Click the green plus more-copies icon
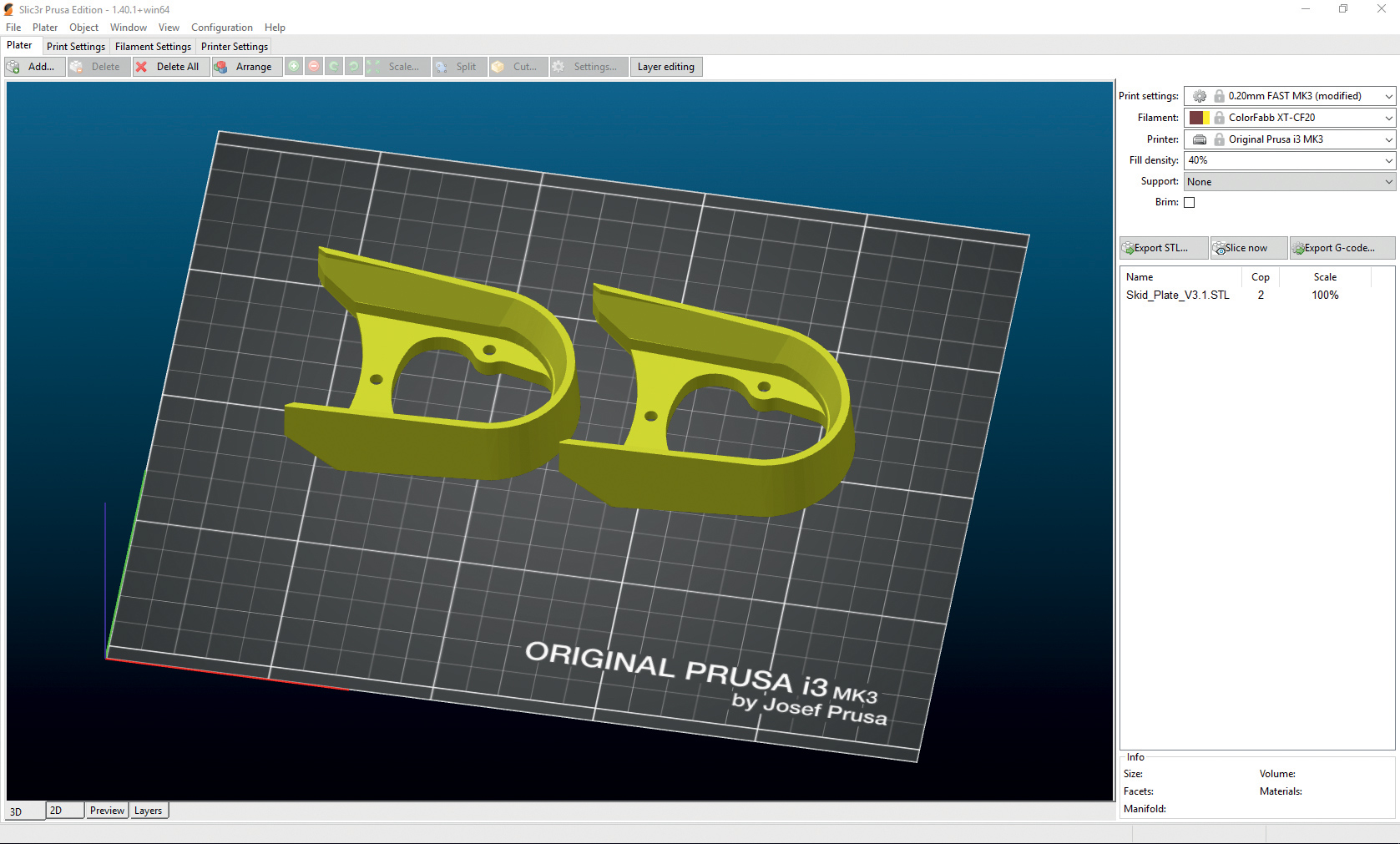The height and width of the screenshot is (844, 1400). pos(294,67)
